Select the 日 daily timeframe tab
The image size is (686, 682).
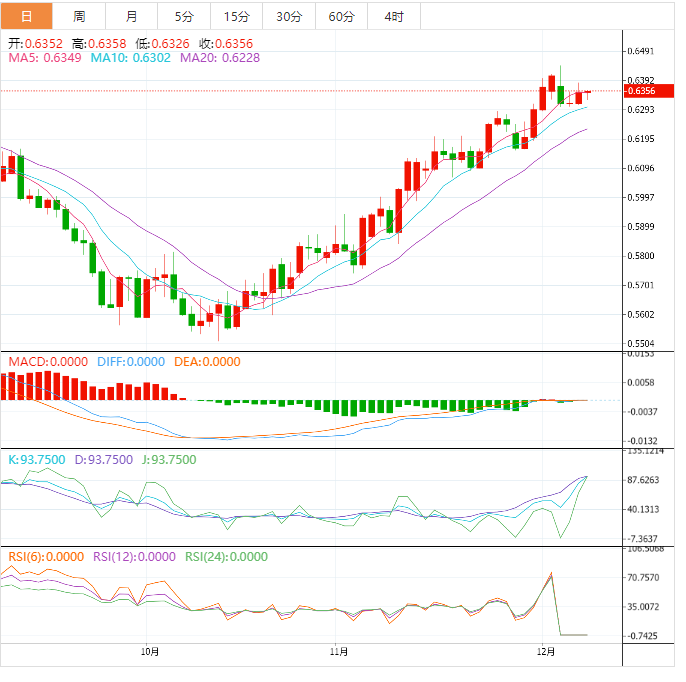coord(27,16)
